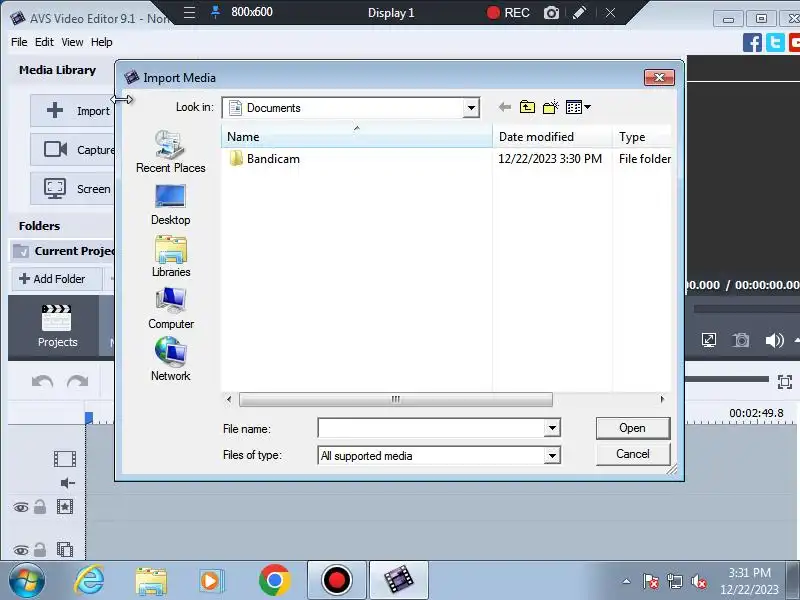Viewport: 800px width, 600px height.
Task: Click the Bandicam screenshot camera icon
Action: (551, 13)
